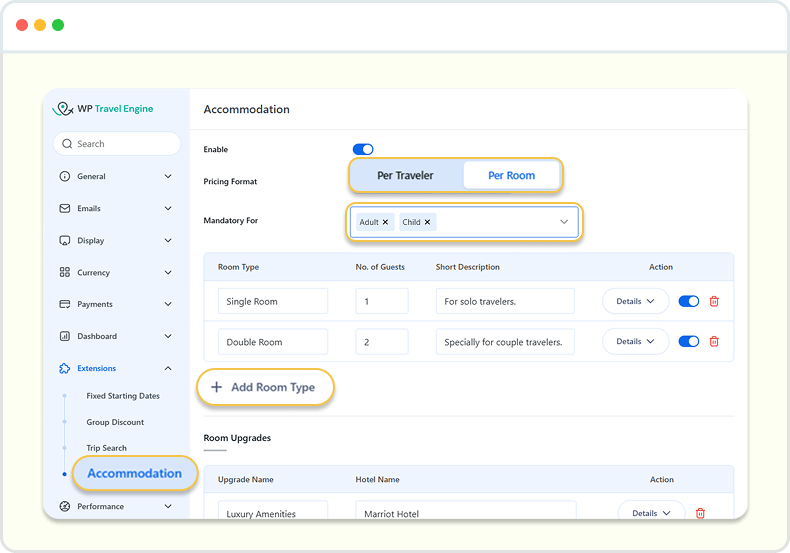
Task: Click the green maximize window button
Action: click(x=58, y=25)
